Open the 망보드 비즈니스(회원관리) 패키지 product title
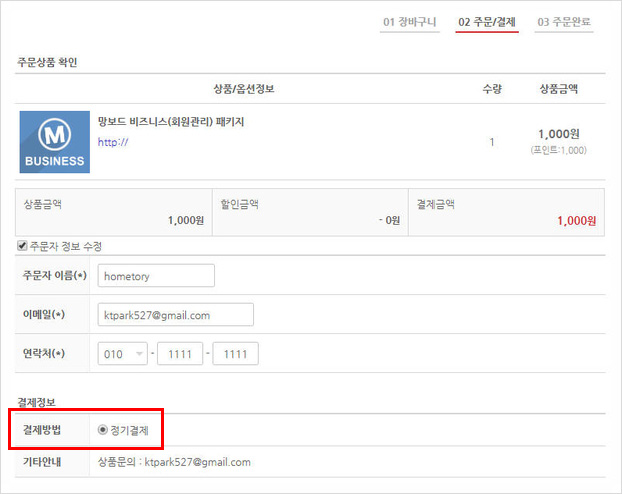 tap(171, 121)
